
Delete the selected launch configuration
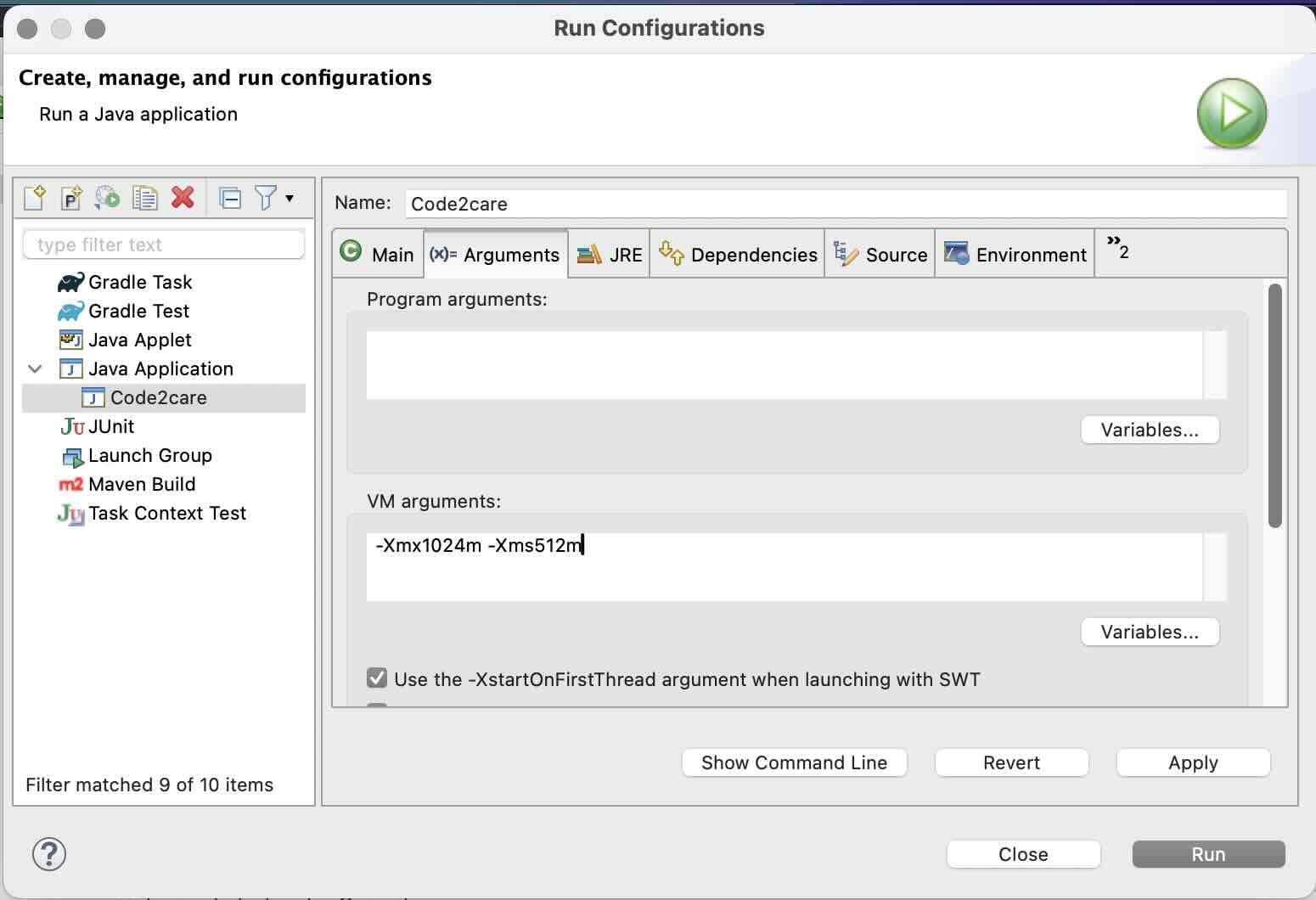(183, 197)
